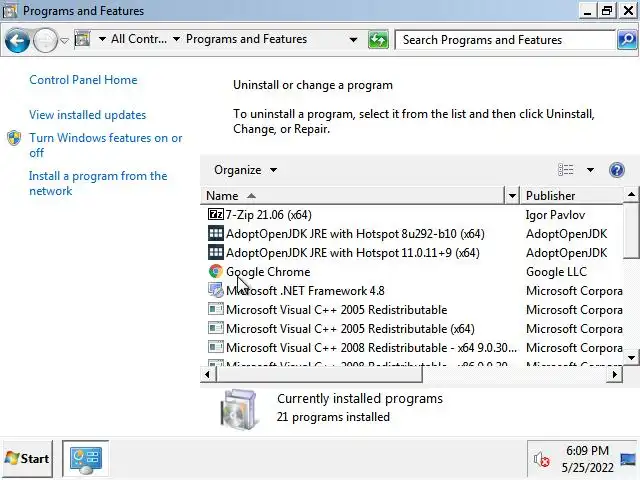Viewport: 640px width, 480px height.
Task: Open the Organize menu
Action: 245,170
